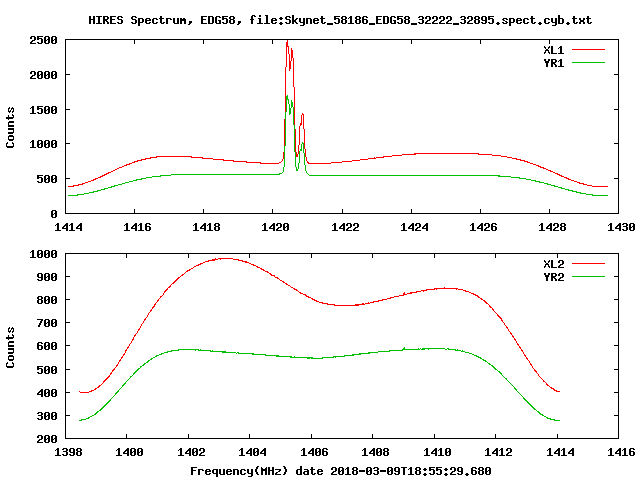Click the 1424 x-axis tick label
The image size is (640, 480).
point(414,227)
